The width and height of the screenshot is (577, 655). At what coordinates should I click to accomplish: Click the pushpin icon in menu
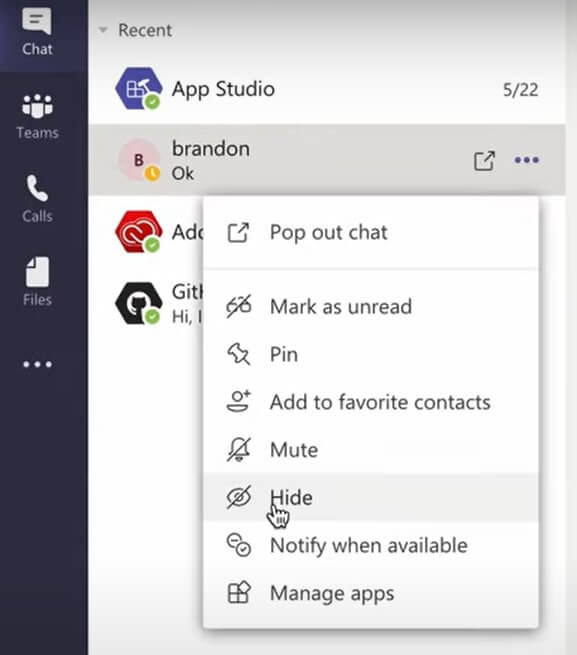click(239, 354)
